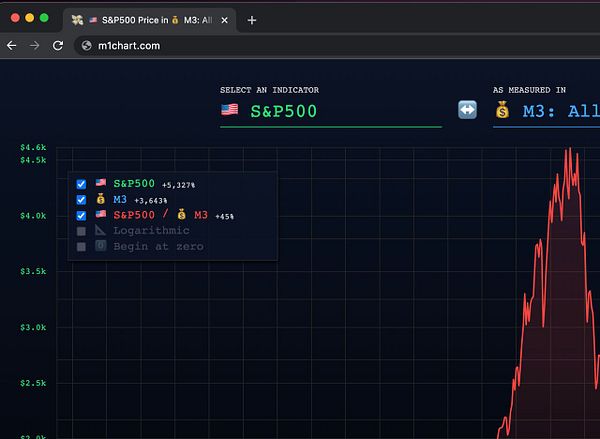Click the money bag icon beside M3 selector

click(502, 110)
